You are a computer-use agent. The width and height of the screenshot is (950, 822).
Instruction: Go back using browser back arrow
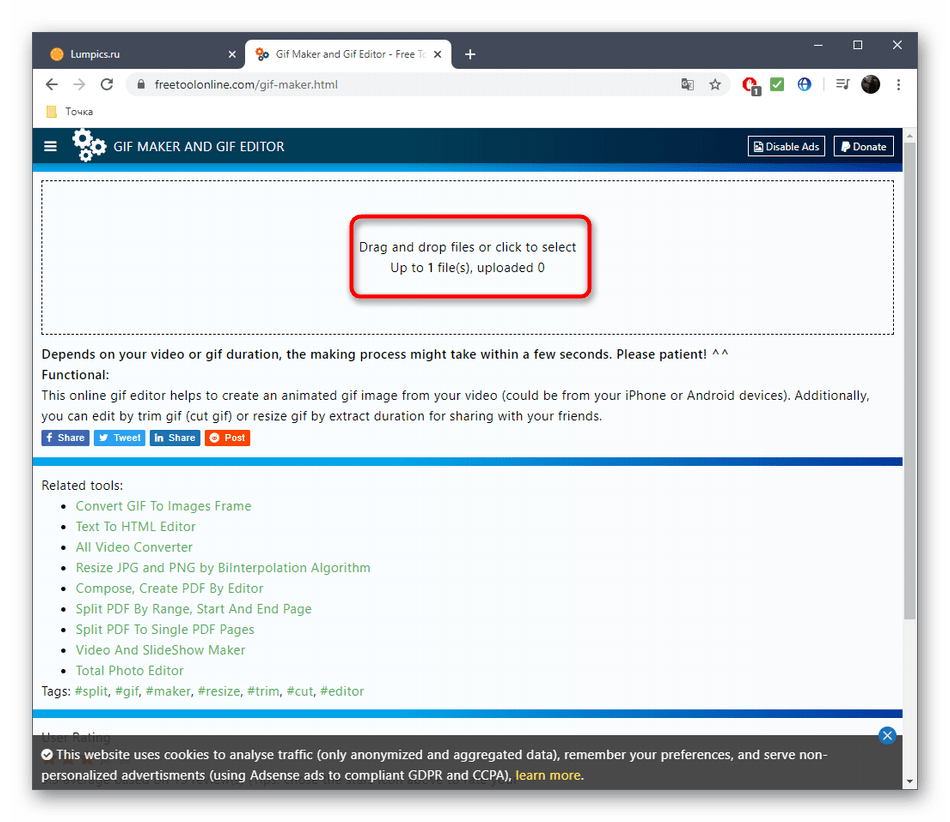52,85
